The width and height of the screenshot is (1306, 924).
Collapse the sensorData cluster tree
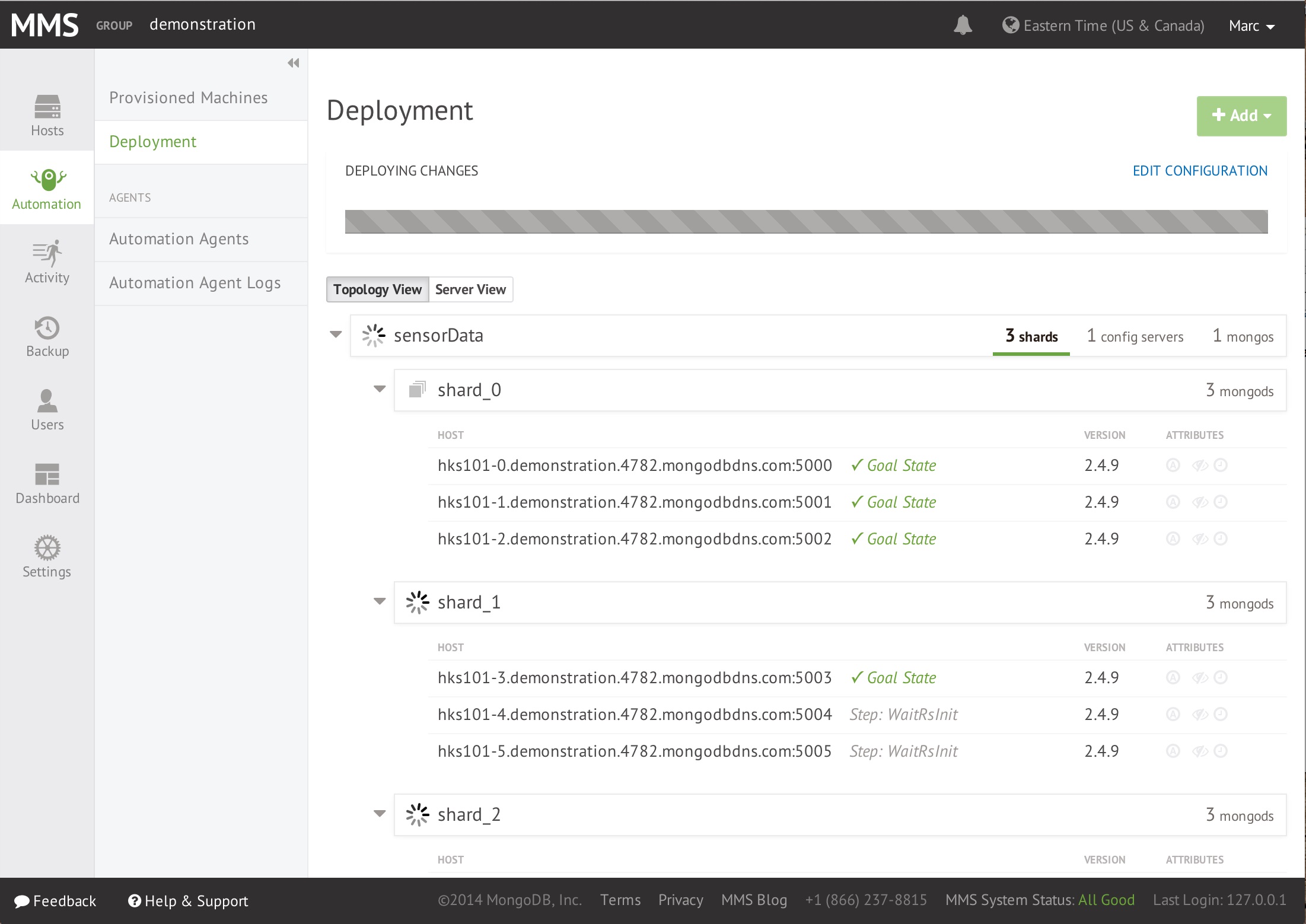point(336,334)
